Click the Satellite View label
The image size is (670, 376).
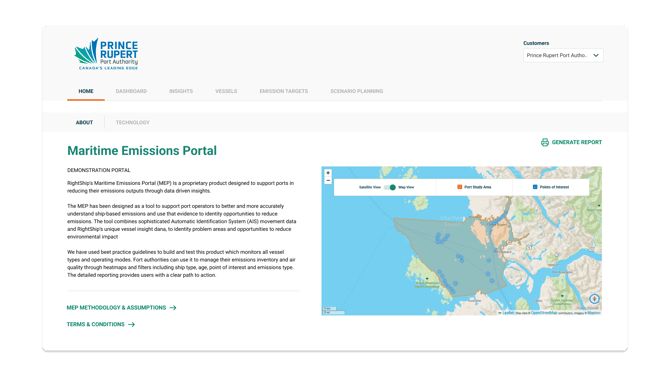click(x=370, y=187)
